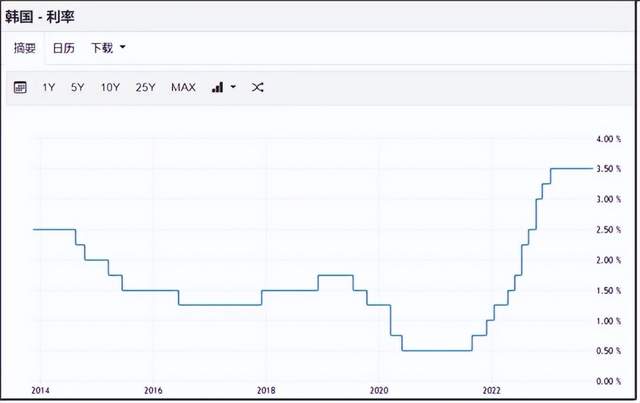Click the 3.50 % axis label
Screen dimensions: 640x403
point(609,169)
